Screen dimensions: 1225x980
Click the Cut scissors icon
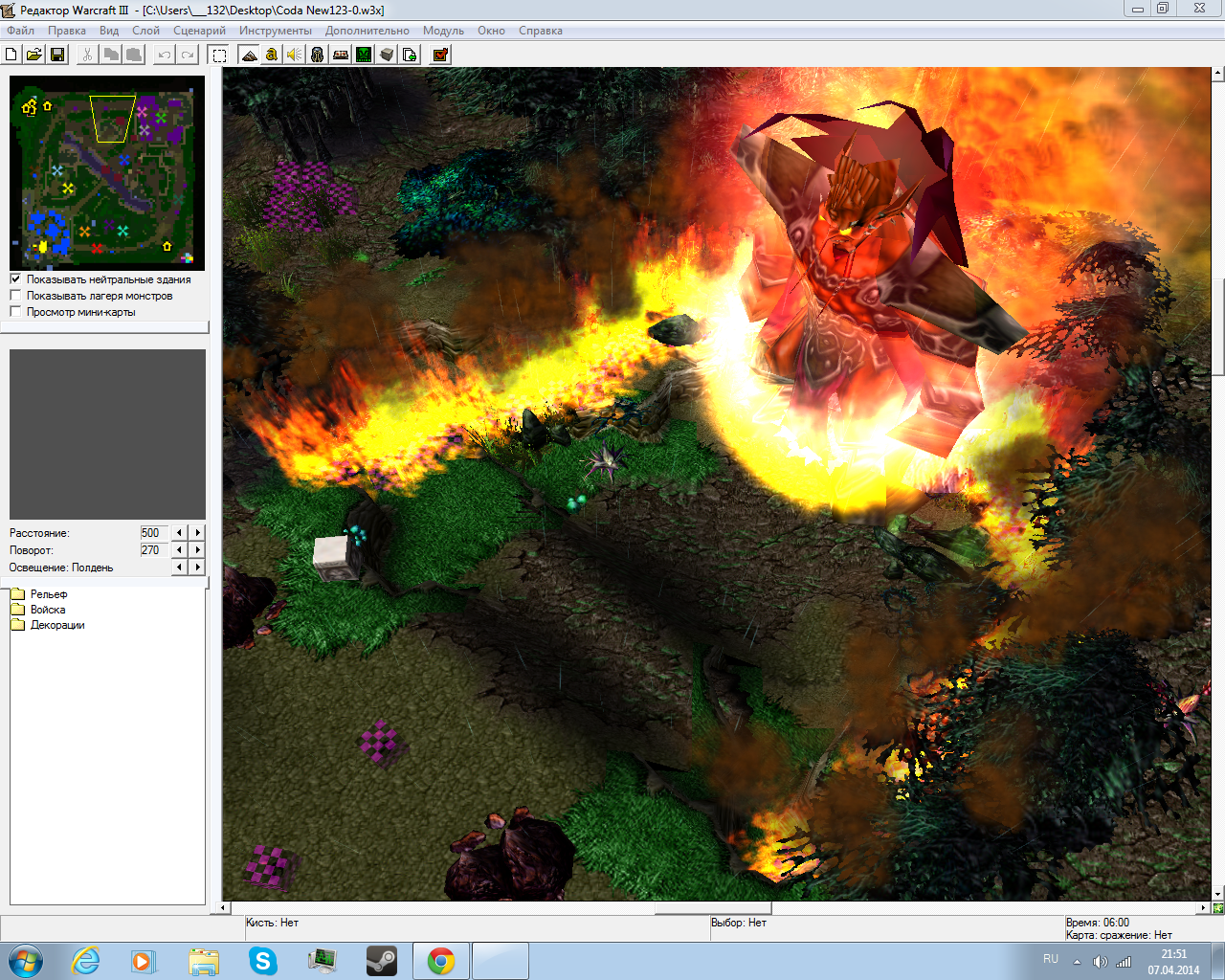click(87, 55)
